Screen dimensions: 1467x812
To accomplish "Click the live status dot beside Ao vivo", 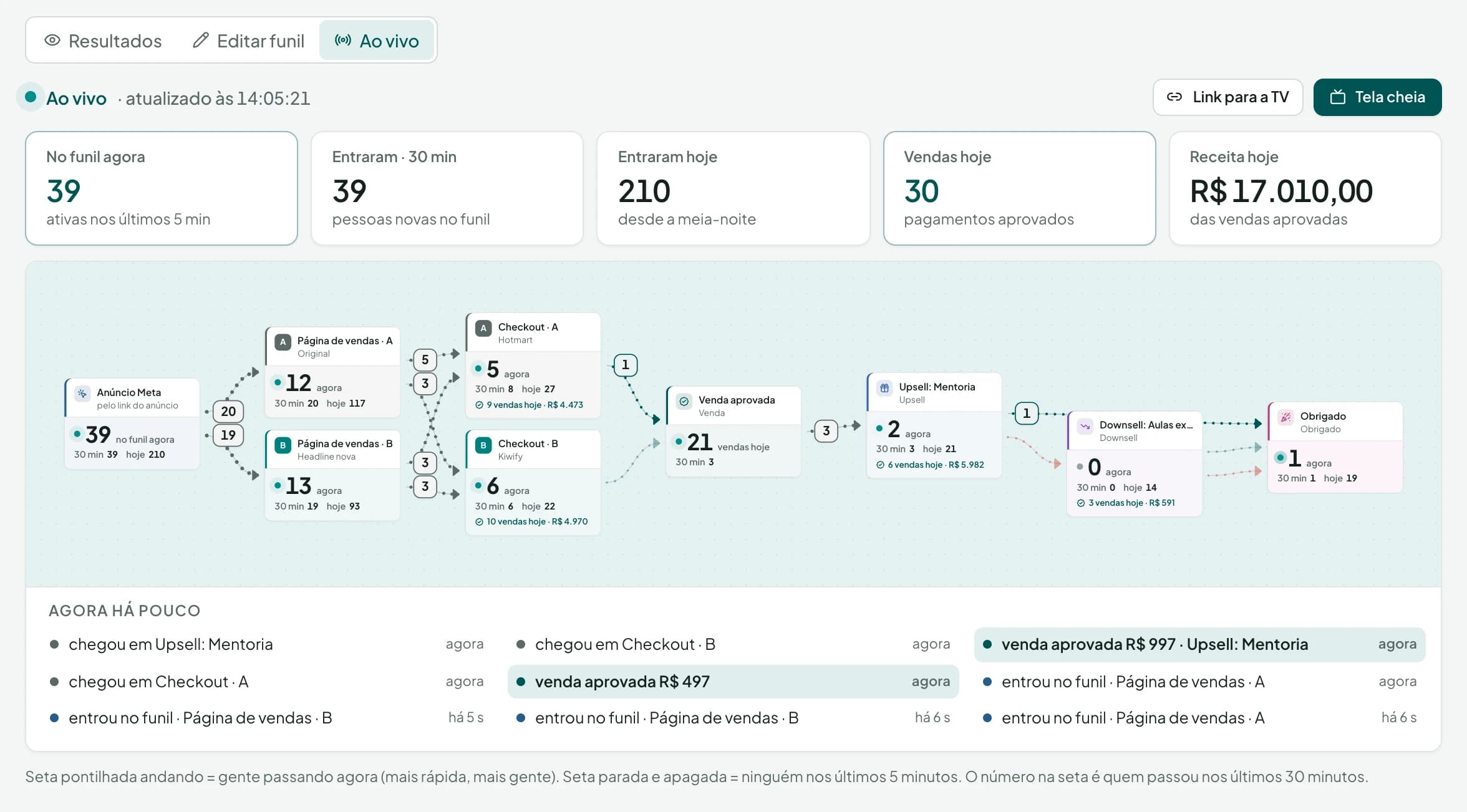I will [x=30, y=97].
